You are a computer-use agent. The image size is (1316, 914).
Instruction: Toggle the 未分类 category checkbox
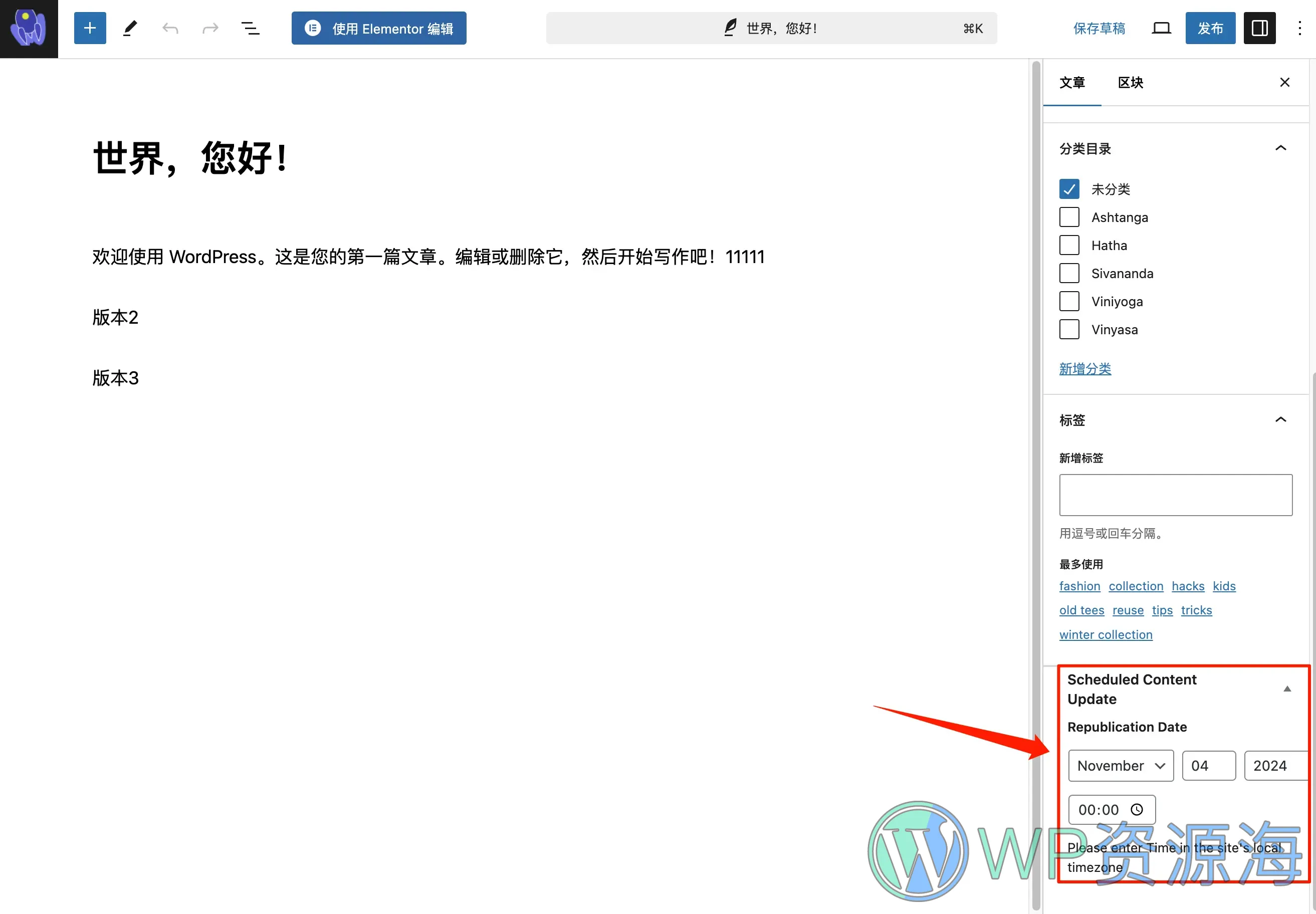[x=1069, y=188]
